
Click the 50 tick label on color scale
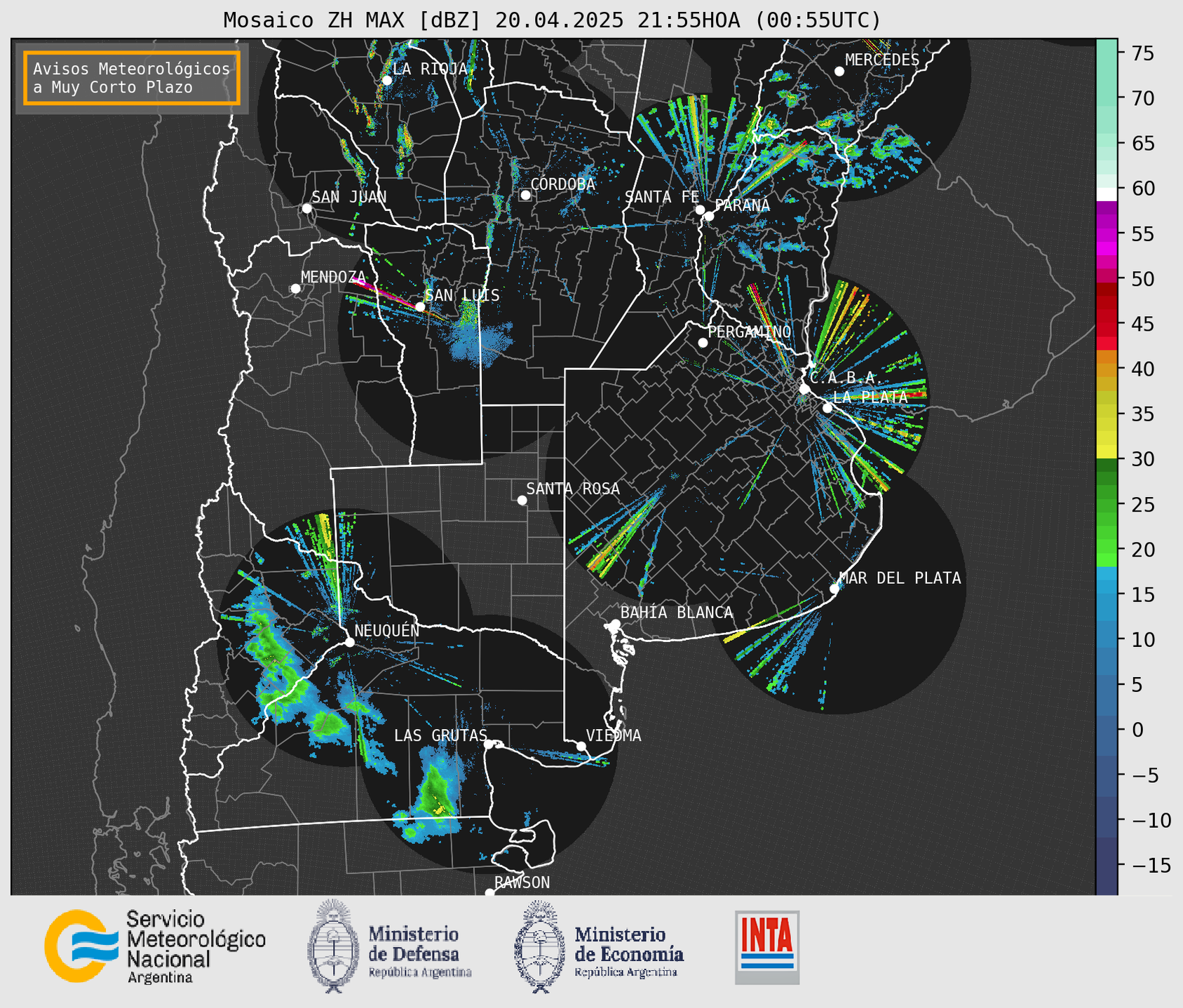point(1143,279)
